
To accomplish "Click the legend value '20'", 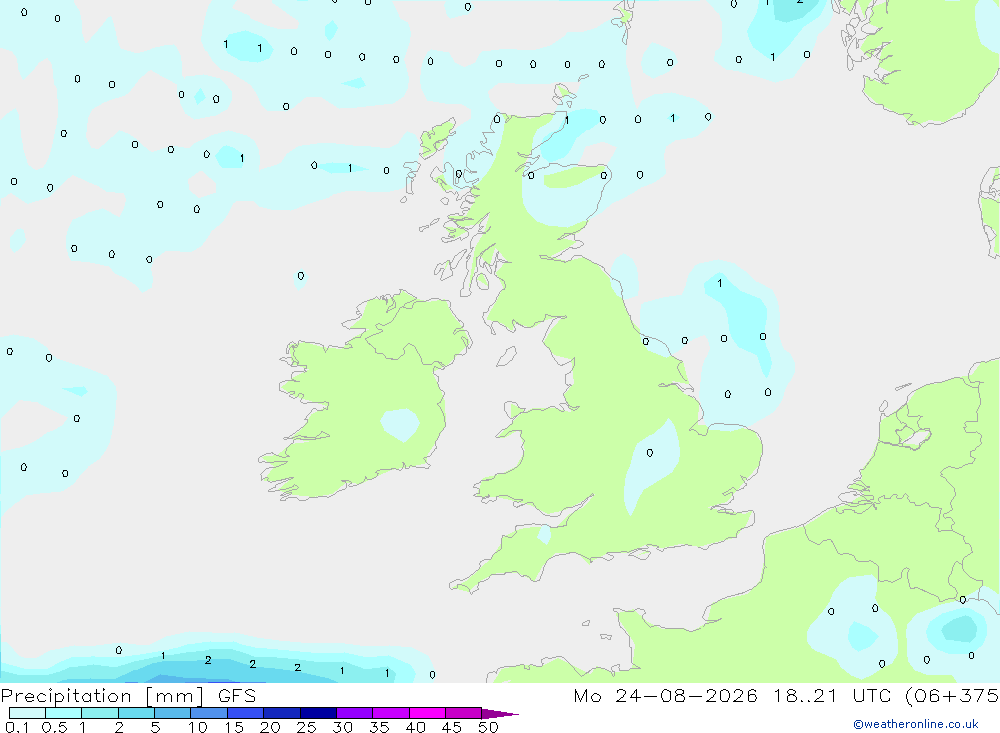I will point(270,727).
